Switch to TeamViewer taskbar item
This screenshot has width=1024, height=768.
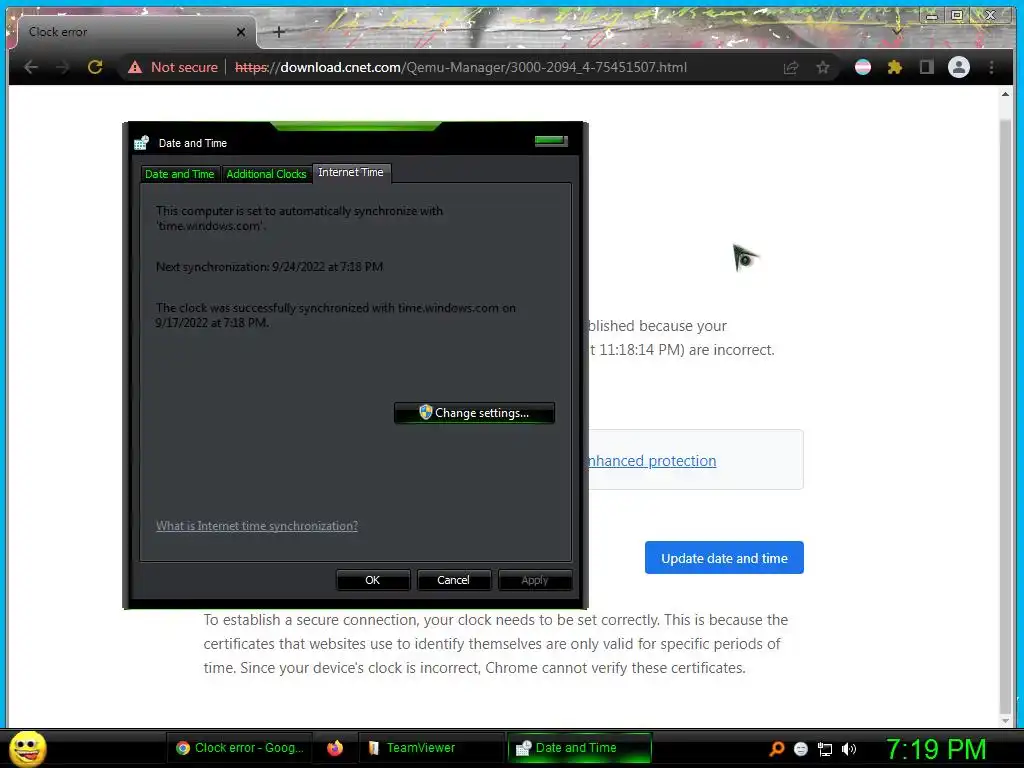coord(431,748)
